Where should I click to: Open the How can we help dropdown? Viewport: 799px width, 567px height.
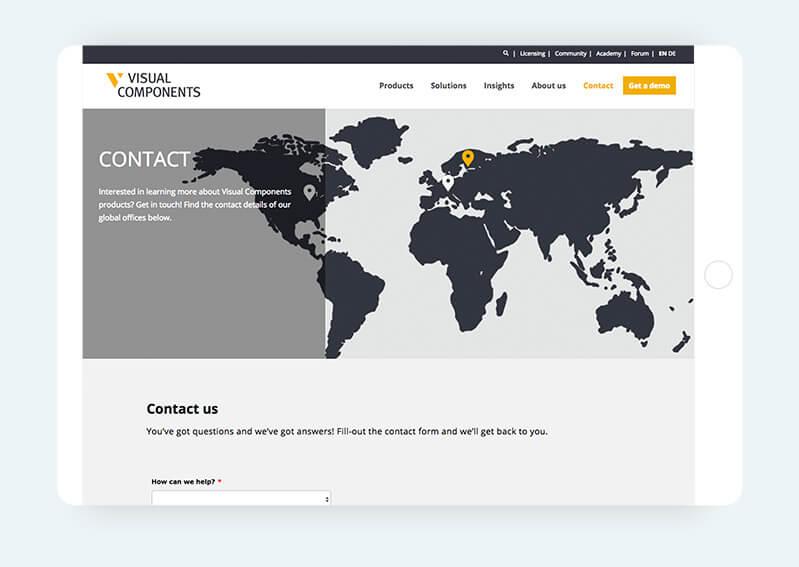241,498
